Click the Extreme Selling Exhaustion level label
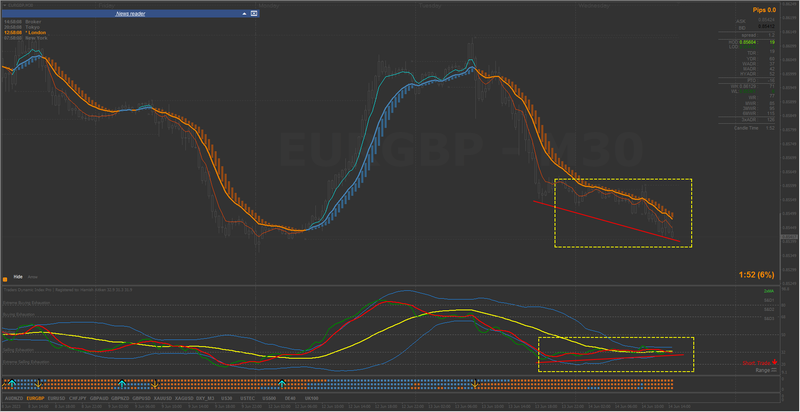 [26, 362]
